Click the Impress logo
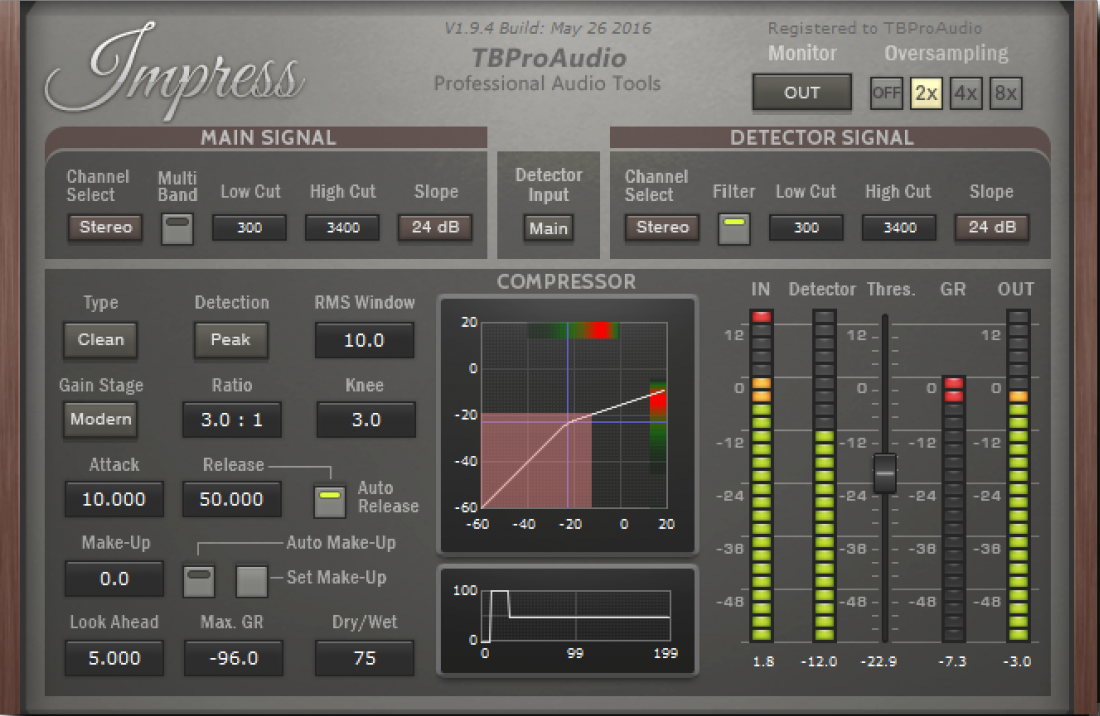The width and height of the screenshot is (1100, 716). click(x=174, y=70)
